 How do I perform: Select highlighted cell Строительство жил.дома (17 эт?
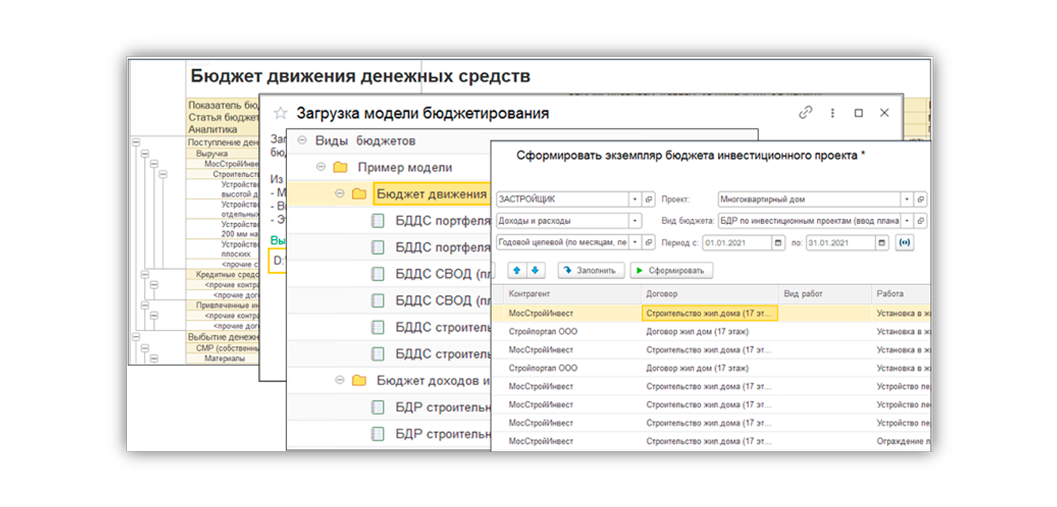coord(709,313)
